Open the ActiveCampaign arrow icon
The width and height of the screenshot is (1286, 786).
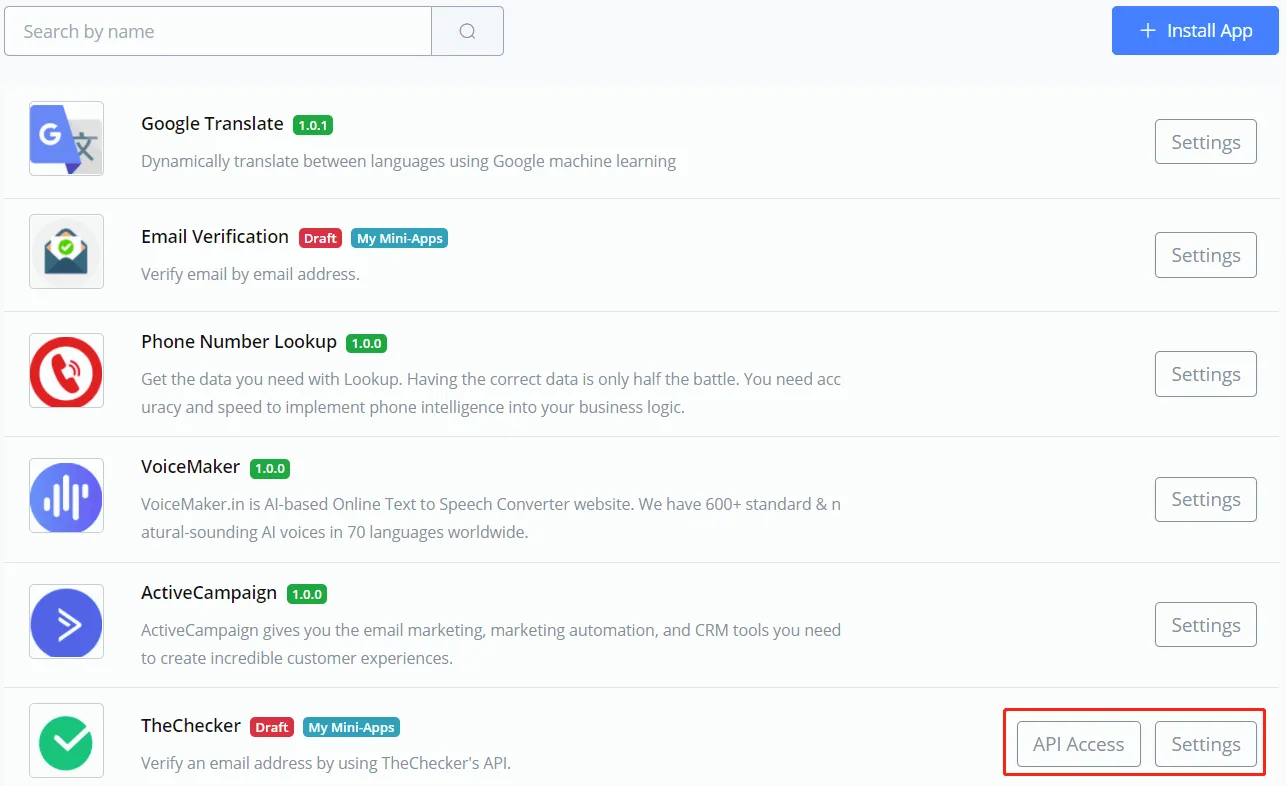coord(66,621)
